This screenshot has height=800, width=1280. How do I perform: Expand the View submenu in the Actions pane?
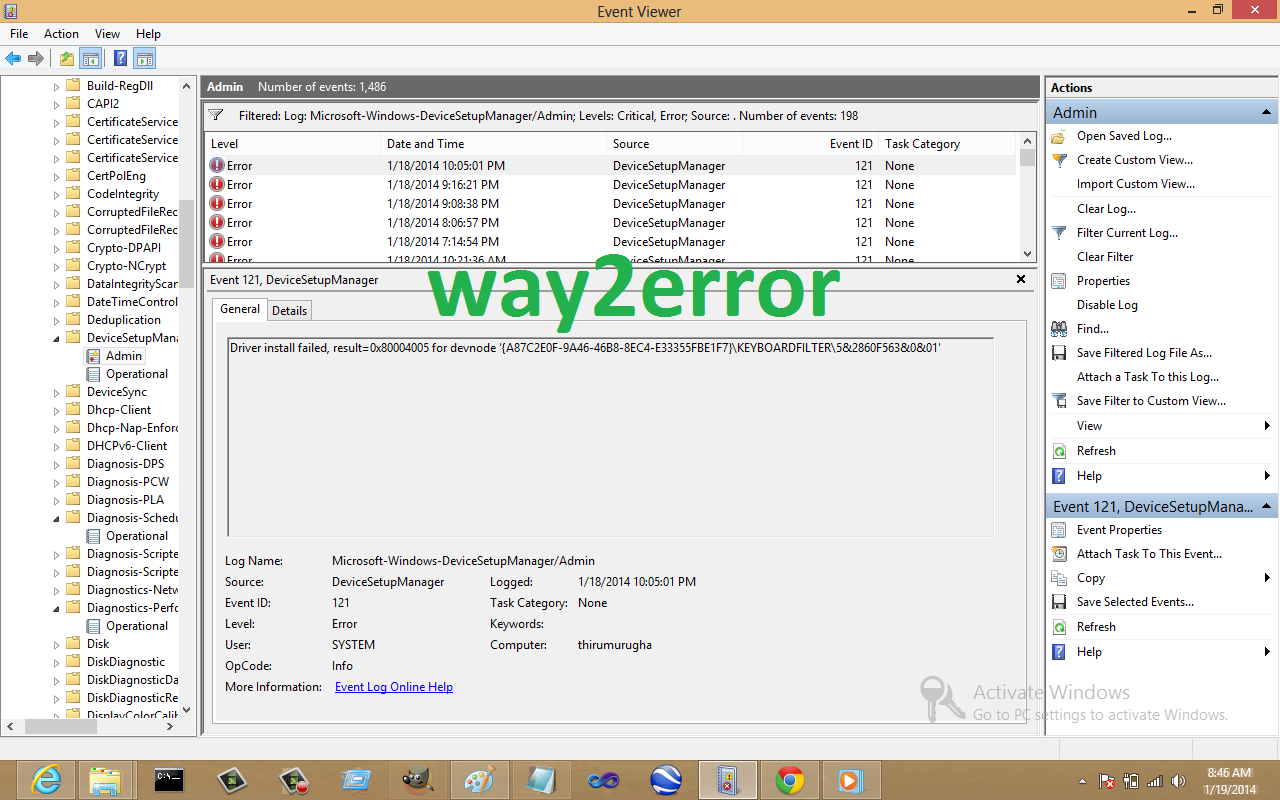tap(1091, 425)
